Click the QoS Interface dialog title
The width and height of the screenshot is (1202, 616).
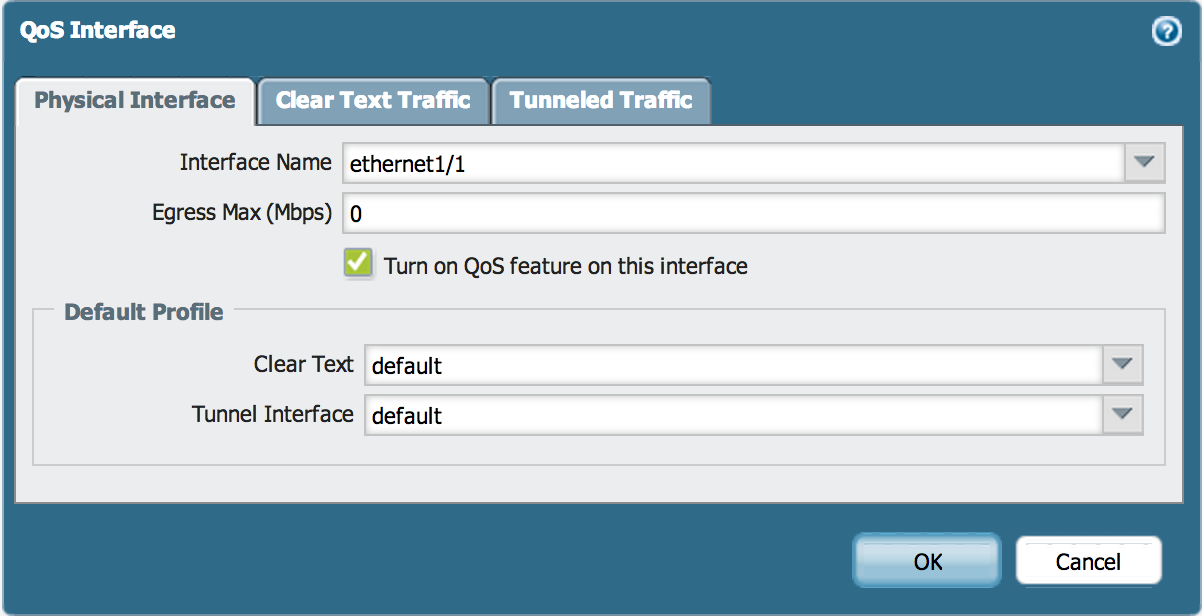(x=97, y=30)
